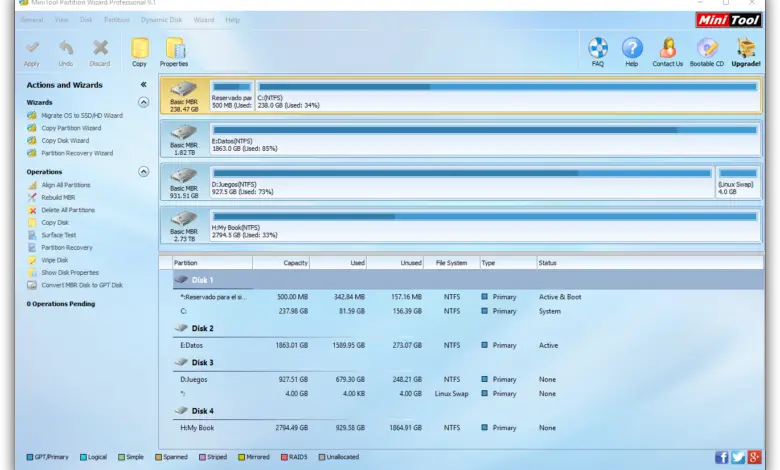Viewport: 780px width, 470px height.
Task: Sort by the Used column header
Action: (338, 263)
